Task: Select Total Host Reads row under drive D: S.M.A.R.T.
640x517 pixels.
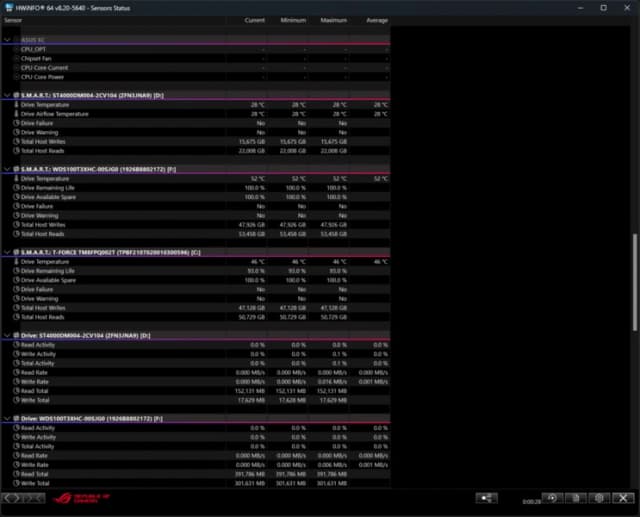Action: point(196,151)
